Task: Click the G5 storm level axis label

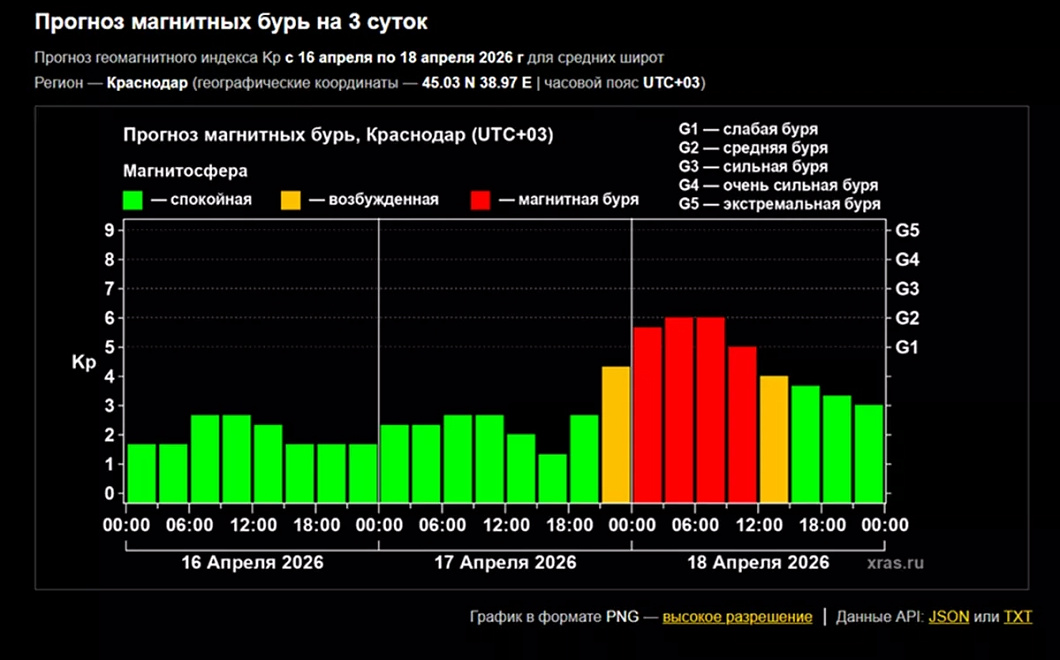Action: (x=907, y=231)
